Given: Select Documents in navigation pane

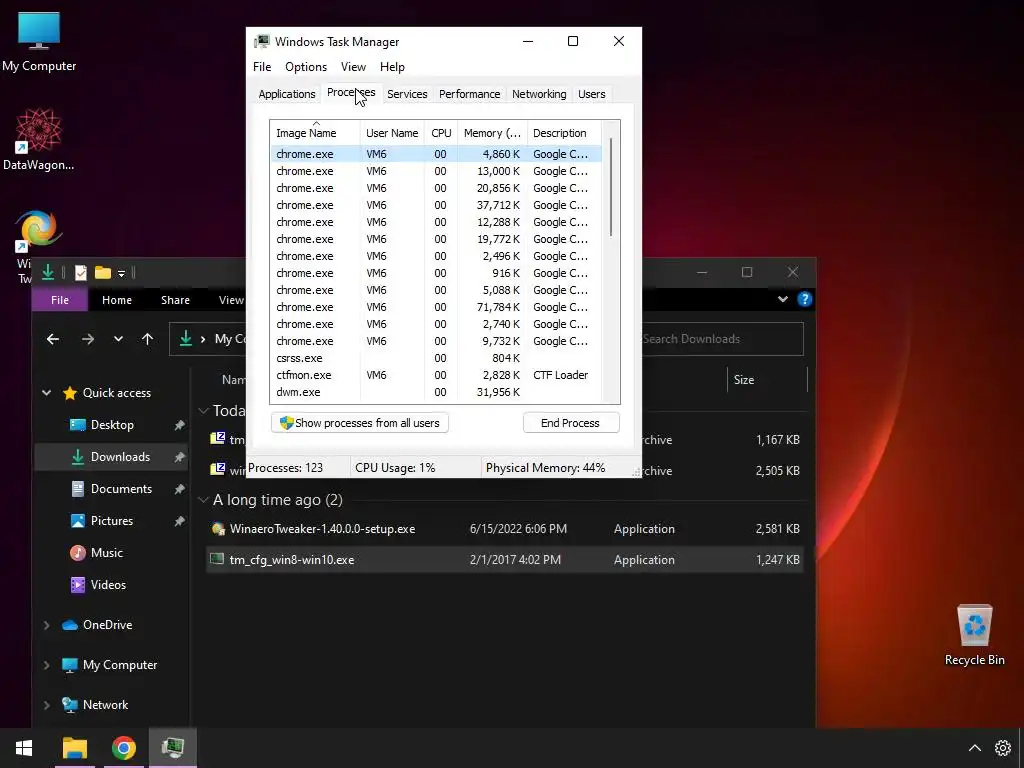Looking at the screenshot, I should click(121, 488).
